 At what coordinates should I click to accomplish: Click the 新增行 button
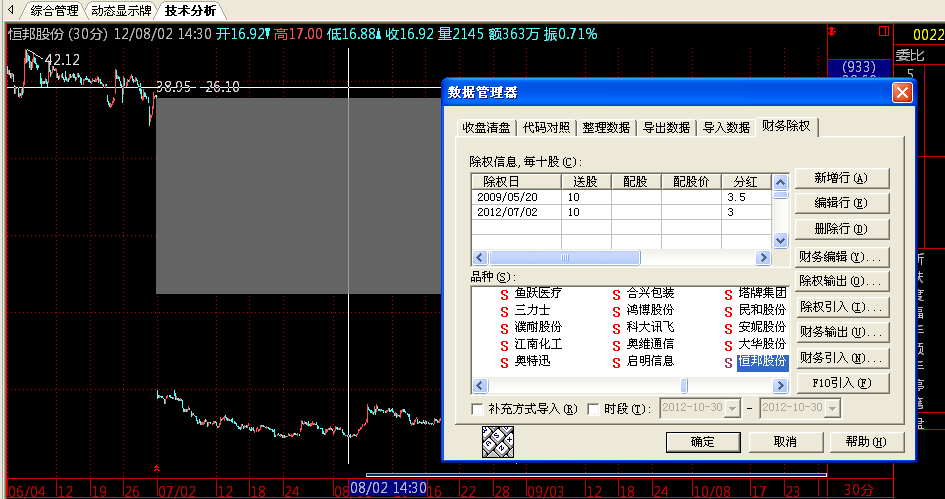840,178
